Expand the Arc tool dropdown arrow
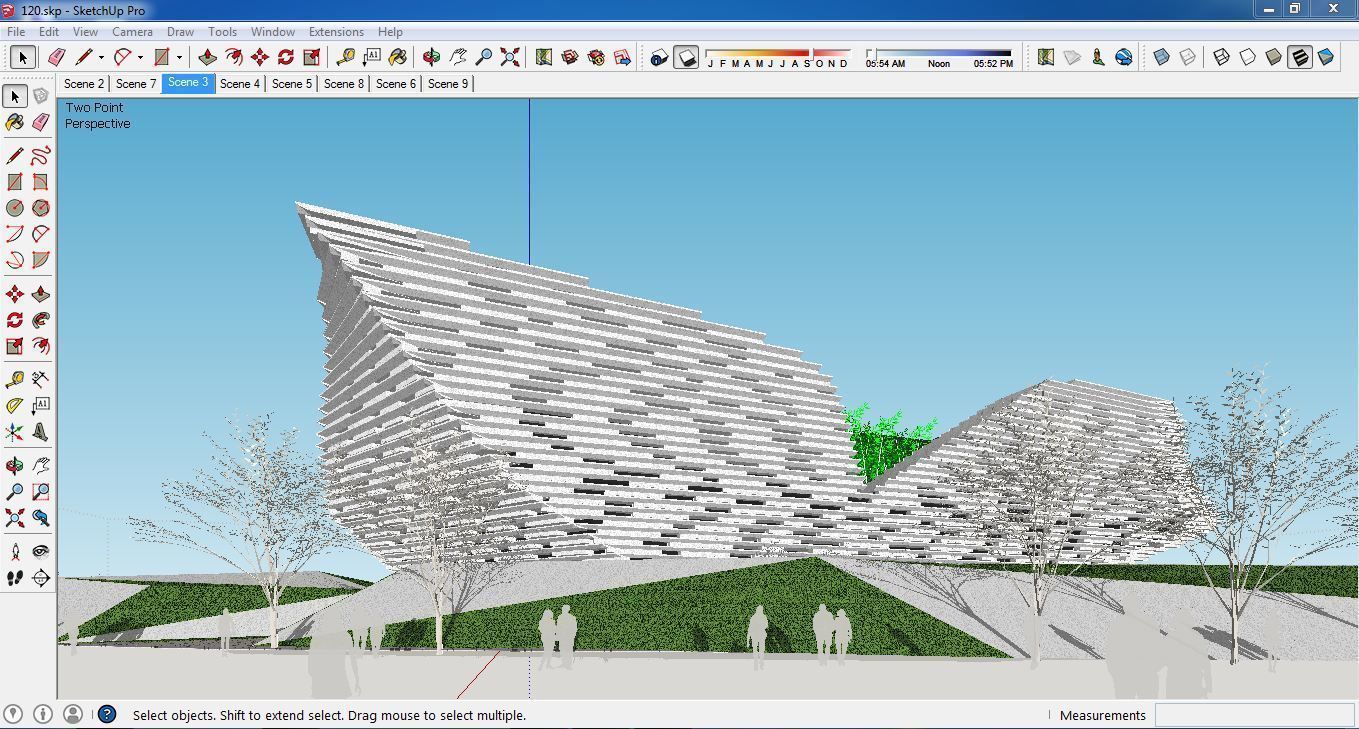This screenshot has height=729, width=1359. tap(140, 57)
